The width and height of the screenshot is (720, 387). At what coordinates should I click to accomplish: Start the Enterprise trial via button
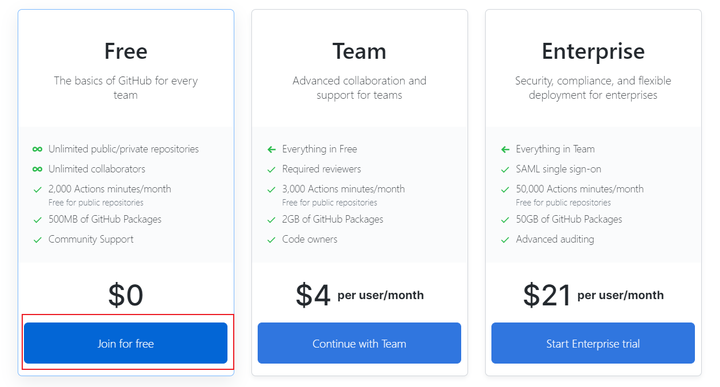coord(593,343)
